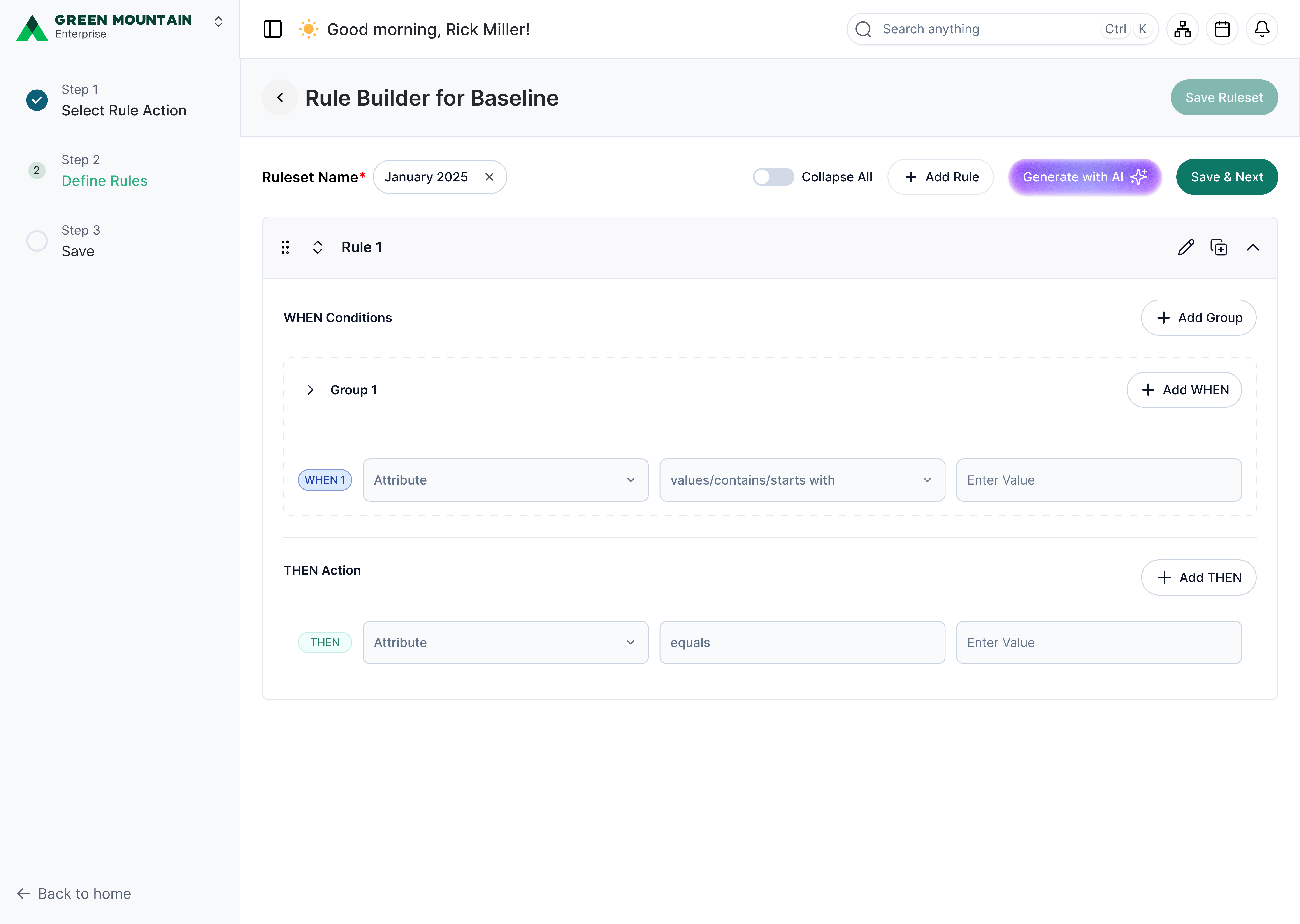Screen dimensions: 1300x924
Task: Open THEN Attribute dropdown
Action: (x=505, y=642)
